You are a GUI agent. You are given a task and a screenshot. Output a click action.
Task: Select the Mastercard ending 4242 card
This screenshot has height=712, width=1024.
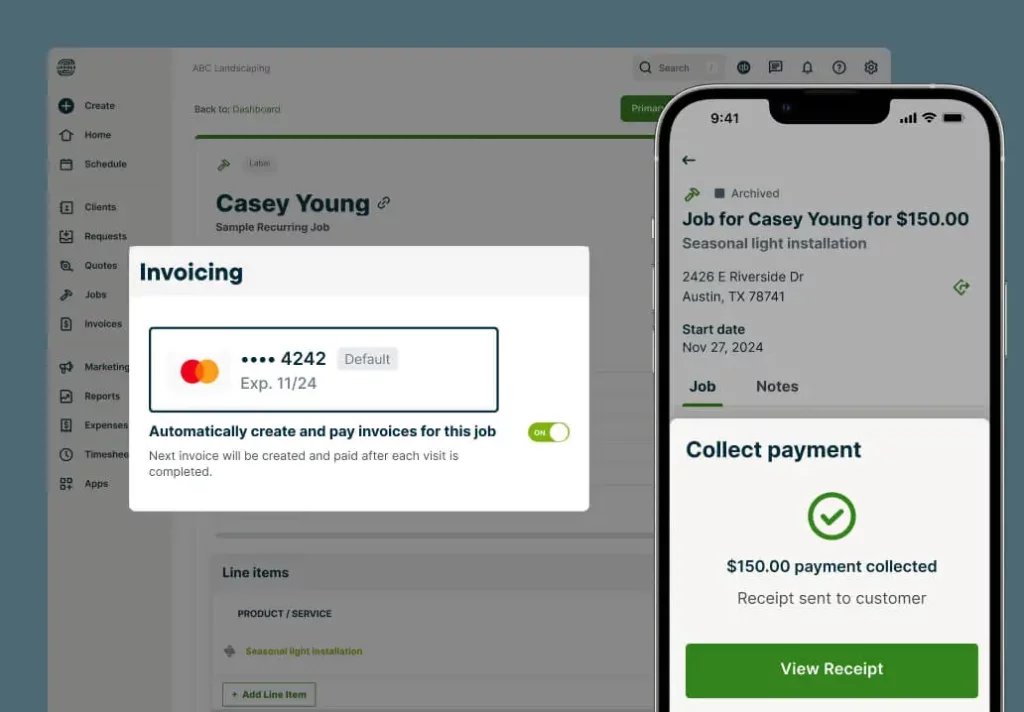(323, 370)
